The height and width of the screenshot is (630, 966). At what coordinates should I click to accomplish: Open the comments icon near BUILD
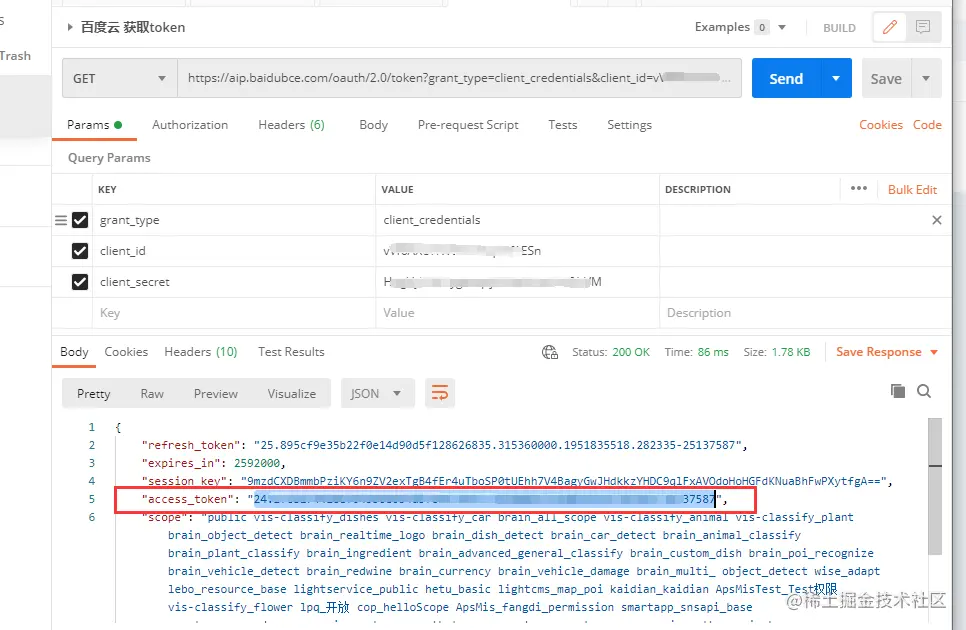[x=922, y=27]
